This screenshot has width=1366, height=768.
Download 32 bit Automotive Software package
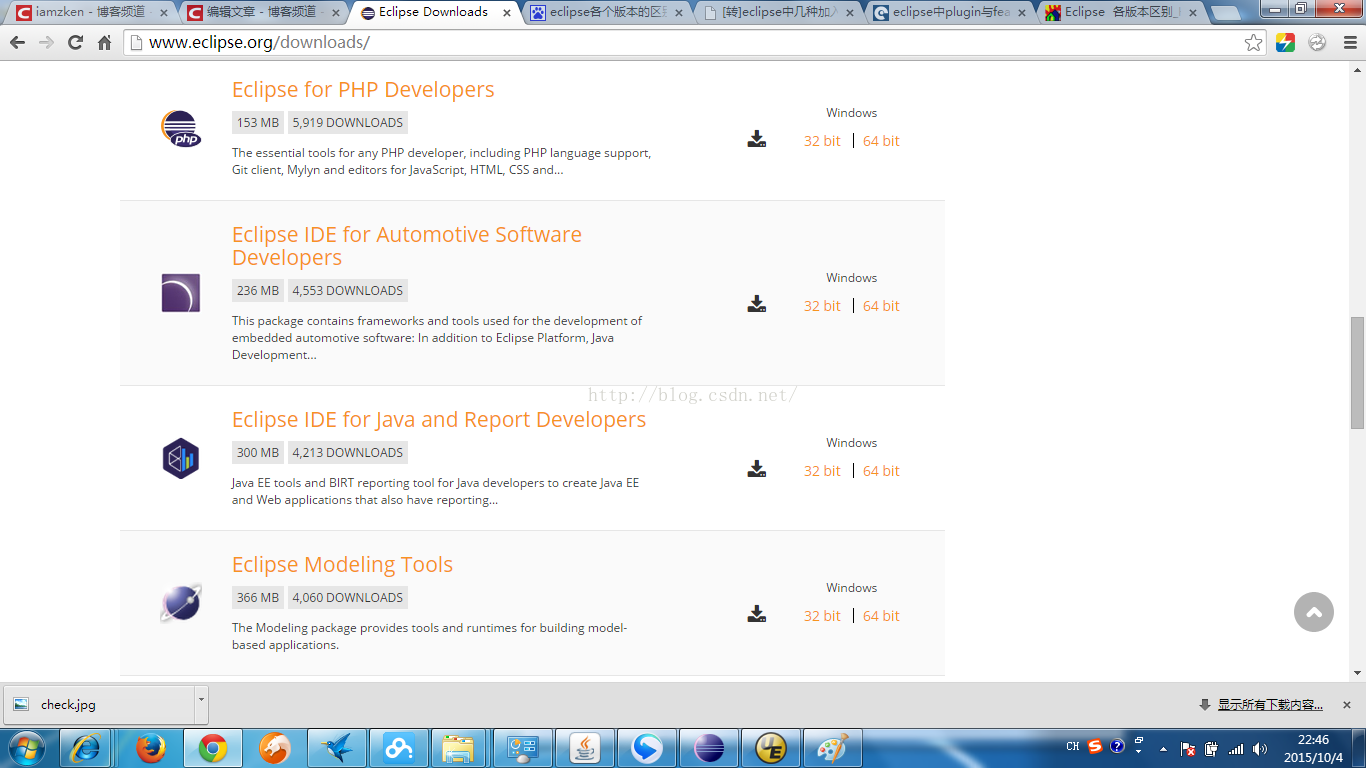pyautogui.click(x=822, y=306)
